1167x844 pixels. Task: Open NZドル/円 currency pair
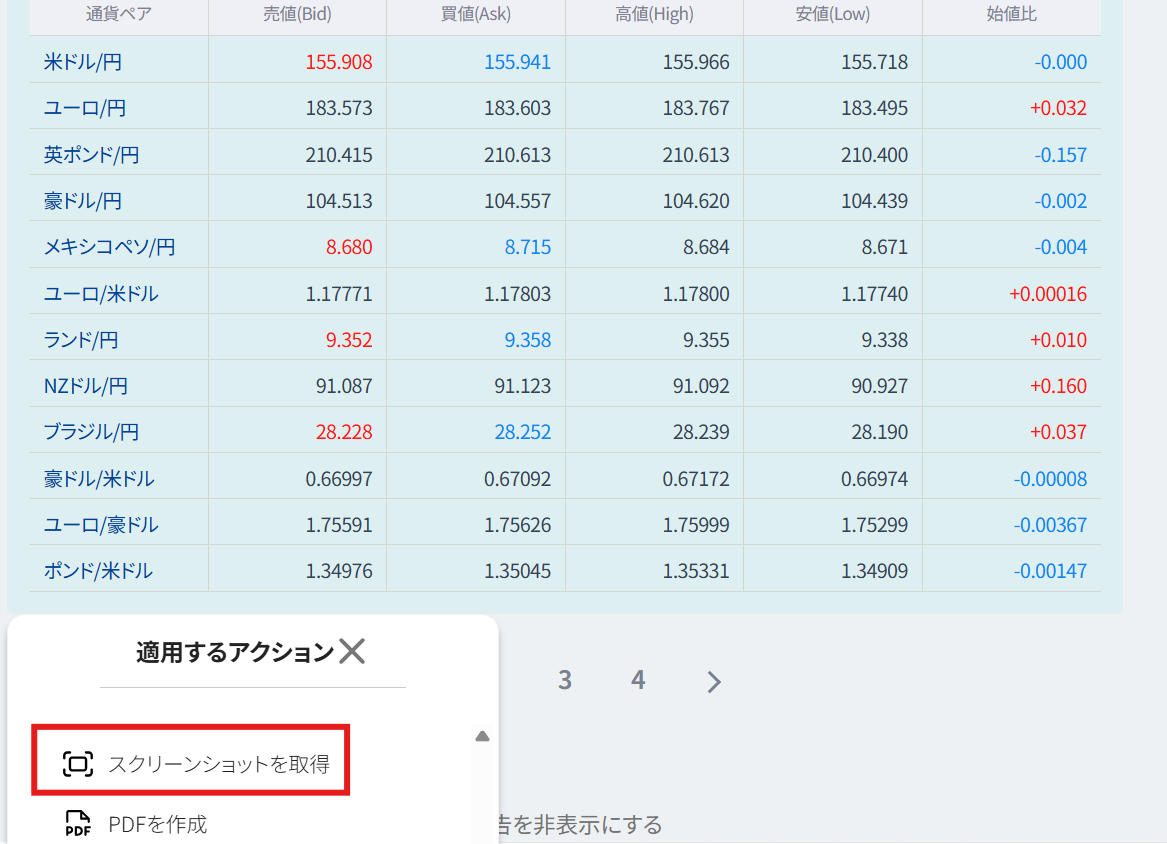coord(86,386)
